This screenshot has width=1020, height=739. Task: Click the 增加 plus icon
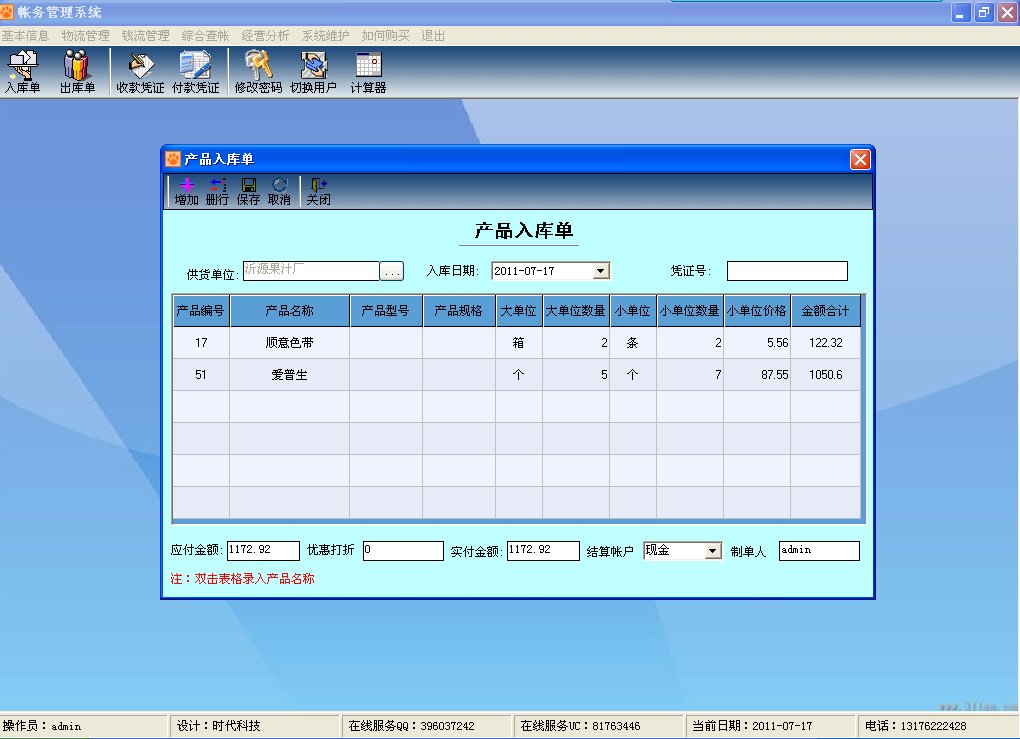(187, 192)
